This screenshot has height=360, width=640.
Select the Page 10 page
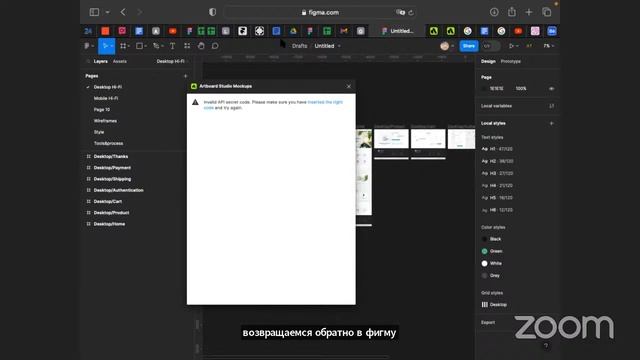tap(102, 110)
